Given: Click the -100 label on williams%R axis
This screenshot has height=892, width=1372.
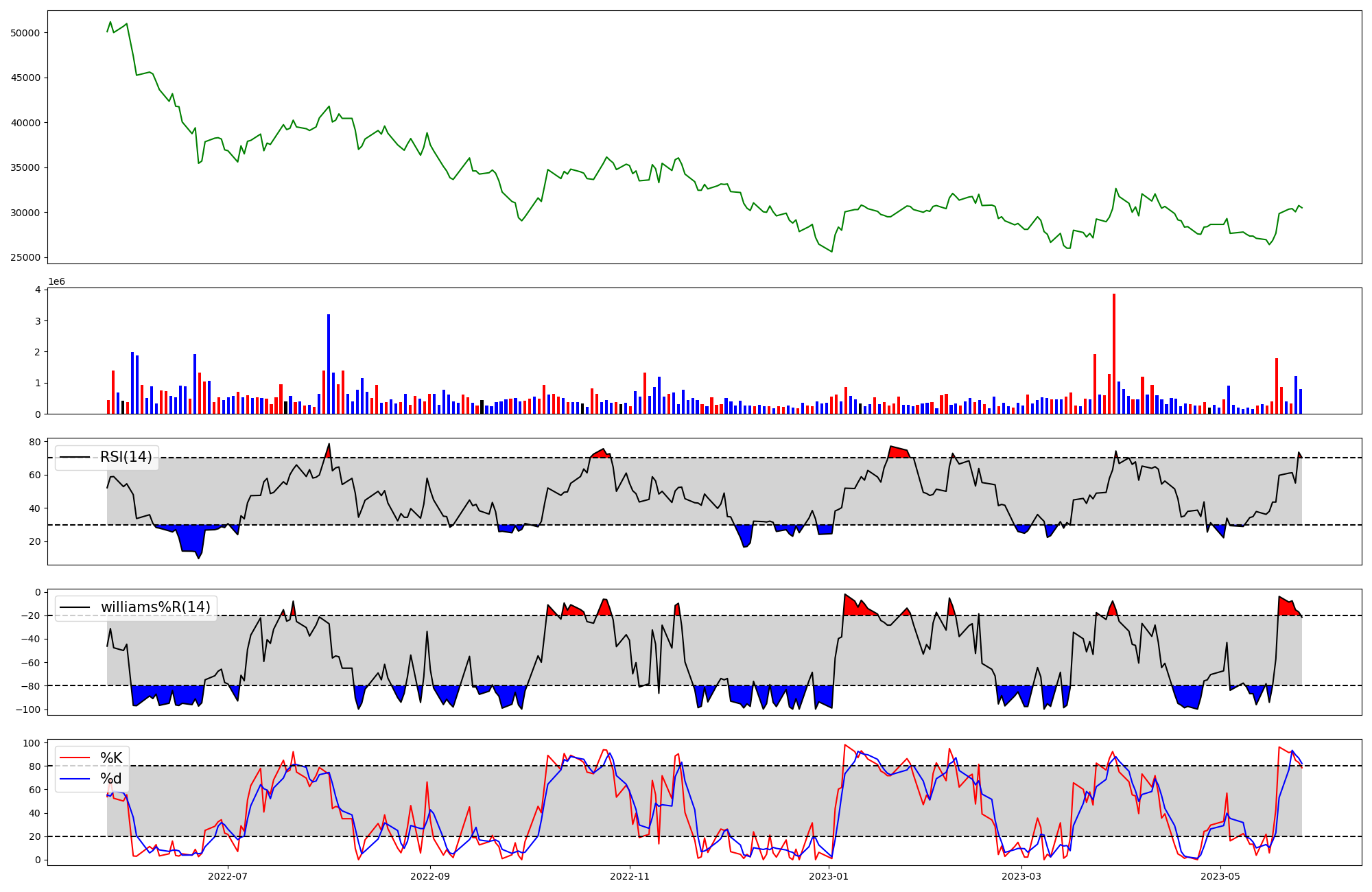Looking at the screenshot, I should click(28, 709).
